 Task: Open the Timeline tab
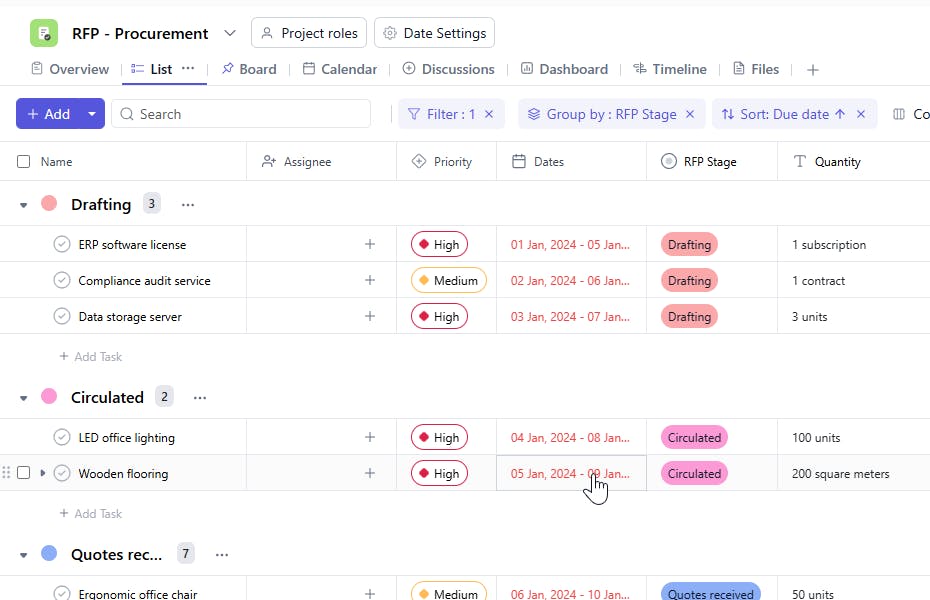(x=669, y=69)
